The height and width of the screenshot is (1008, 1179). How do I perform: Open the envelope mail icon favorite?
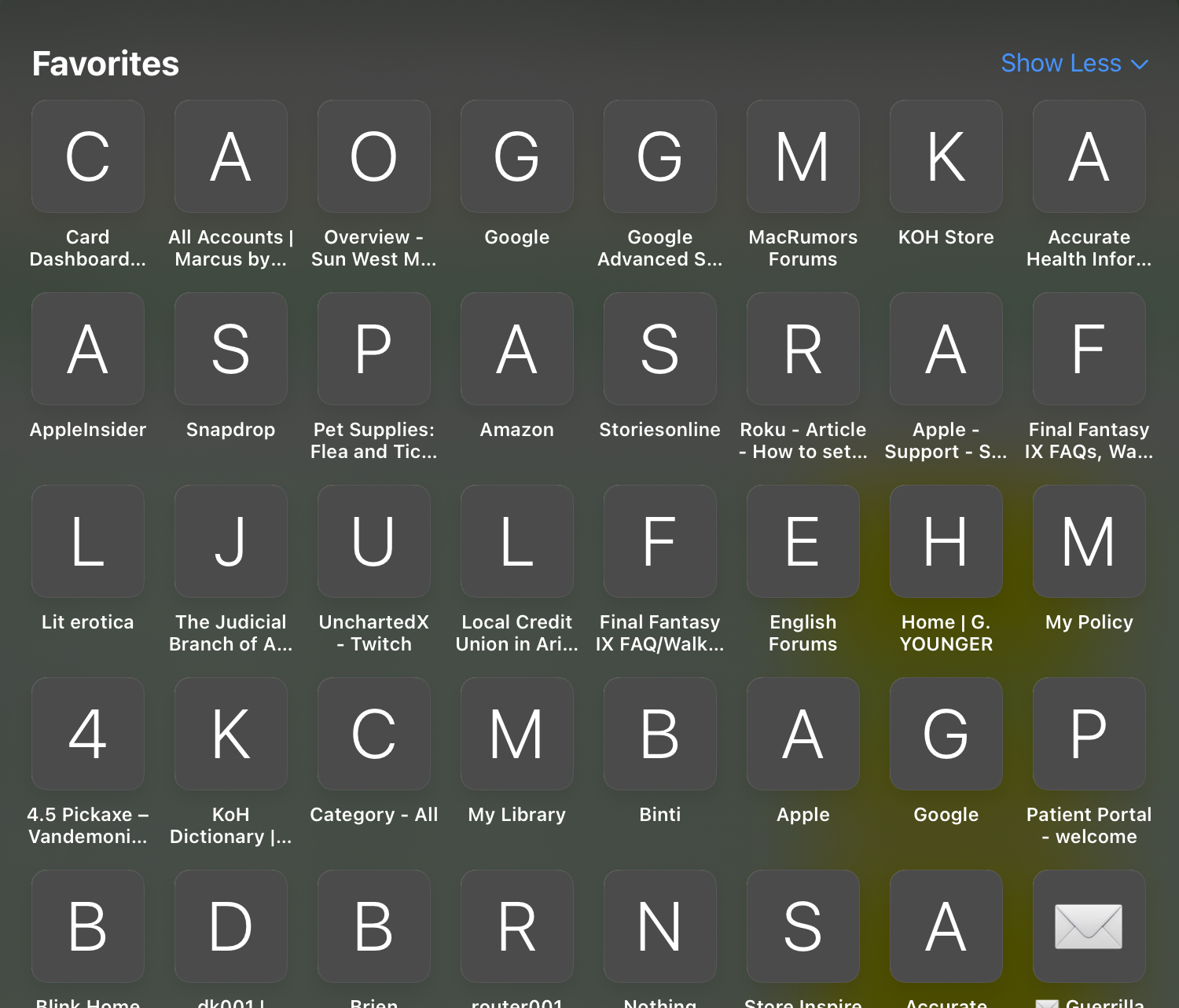point(1089,926)
